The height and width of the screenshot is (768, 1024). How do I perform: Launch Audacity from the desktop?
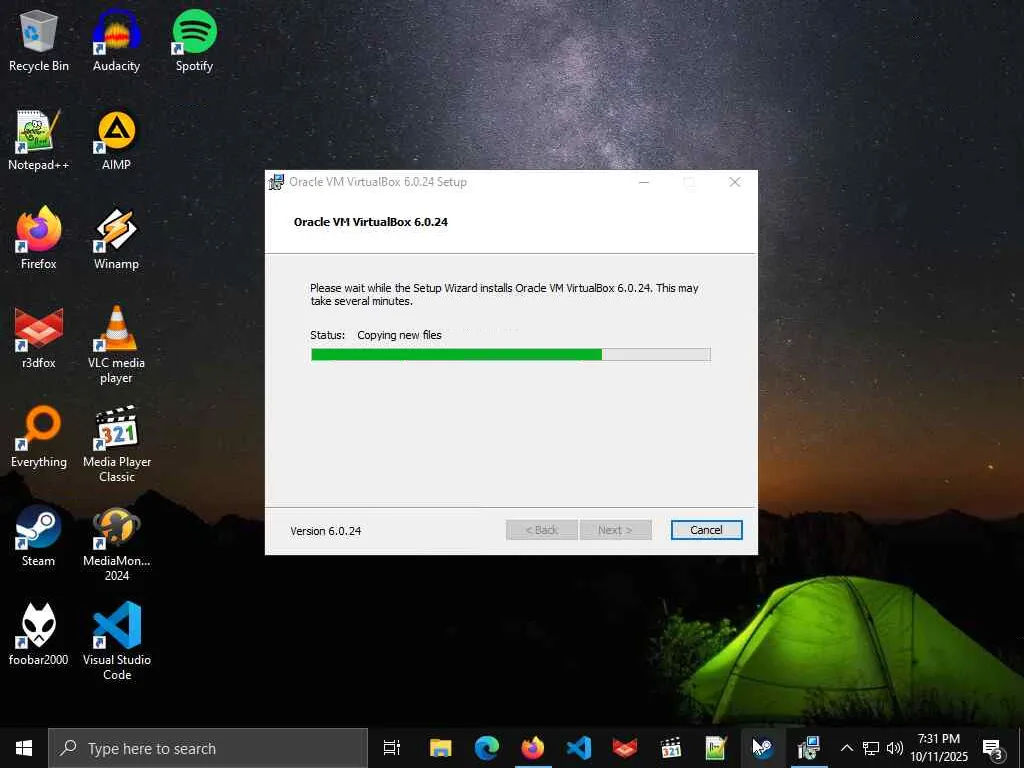click(x=116, y=40)
